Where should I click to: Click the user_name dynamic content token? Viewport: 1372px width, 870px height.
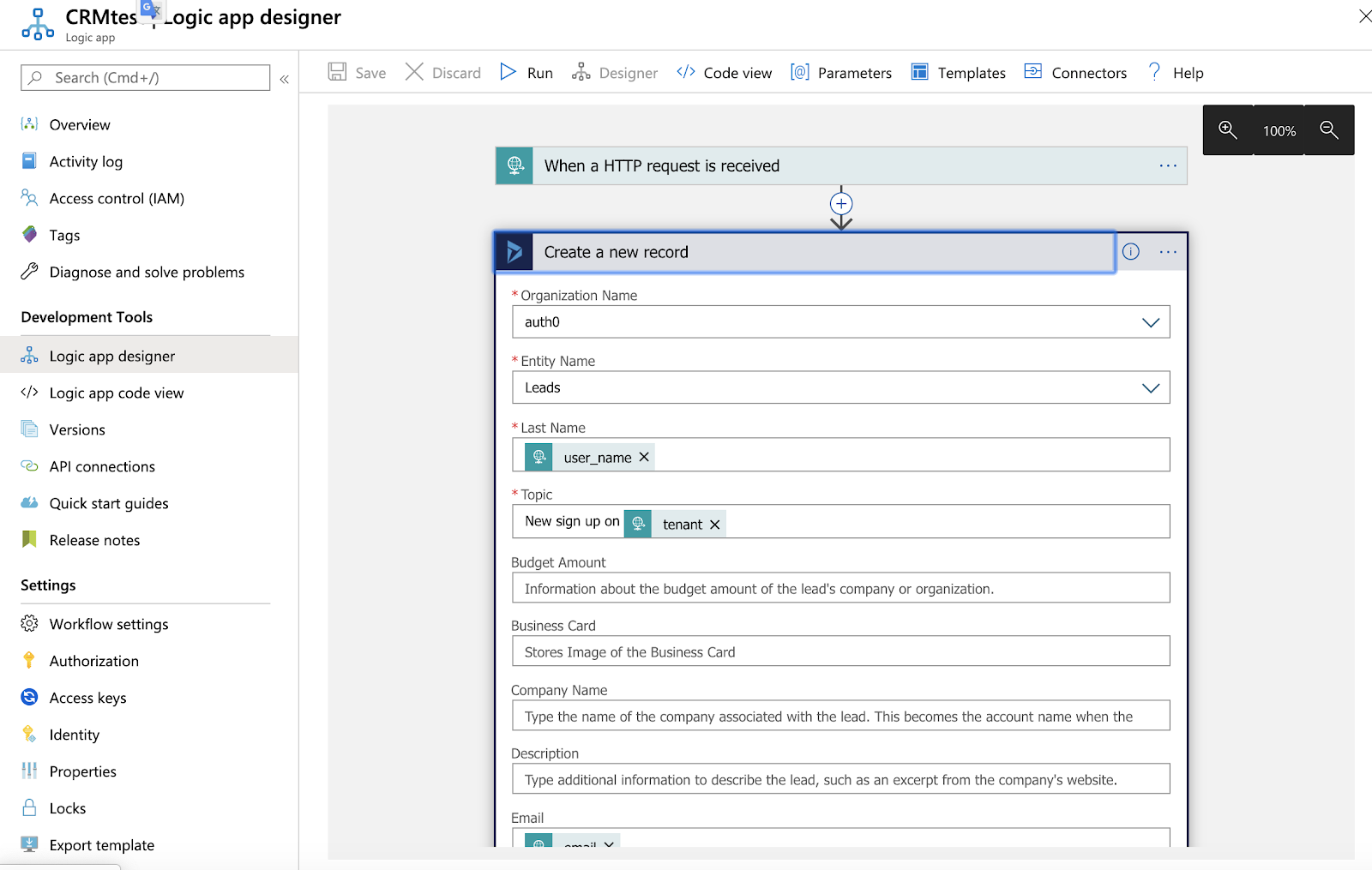click(x=590, y=458)
